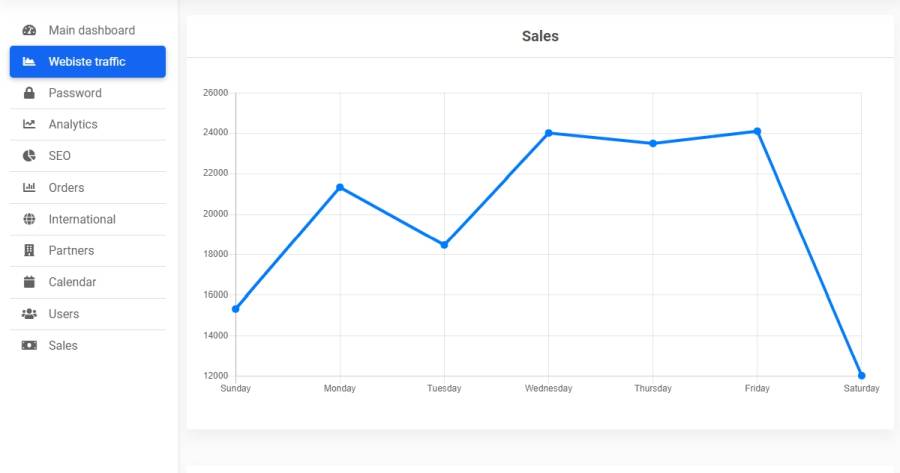Screen dimensions: 900x473
Task: Click the Analytics line chart icon
Action: 29,124
